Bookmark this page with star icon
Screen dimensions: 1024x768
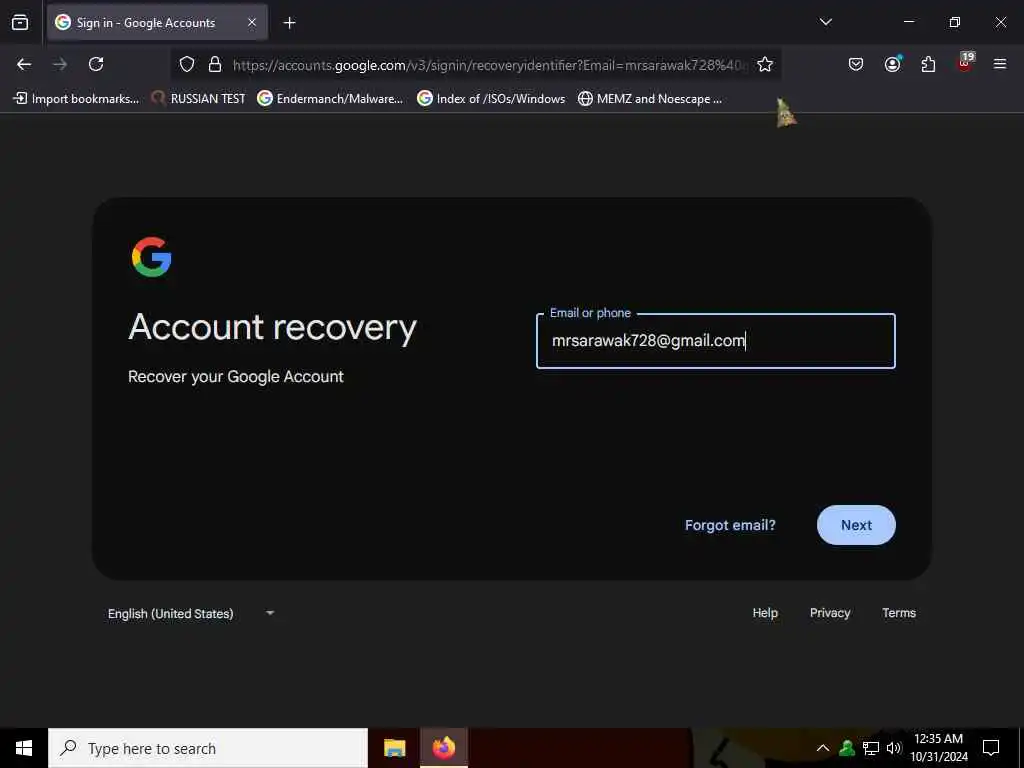click(765, 64)
